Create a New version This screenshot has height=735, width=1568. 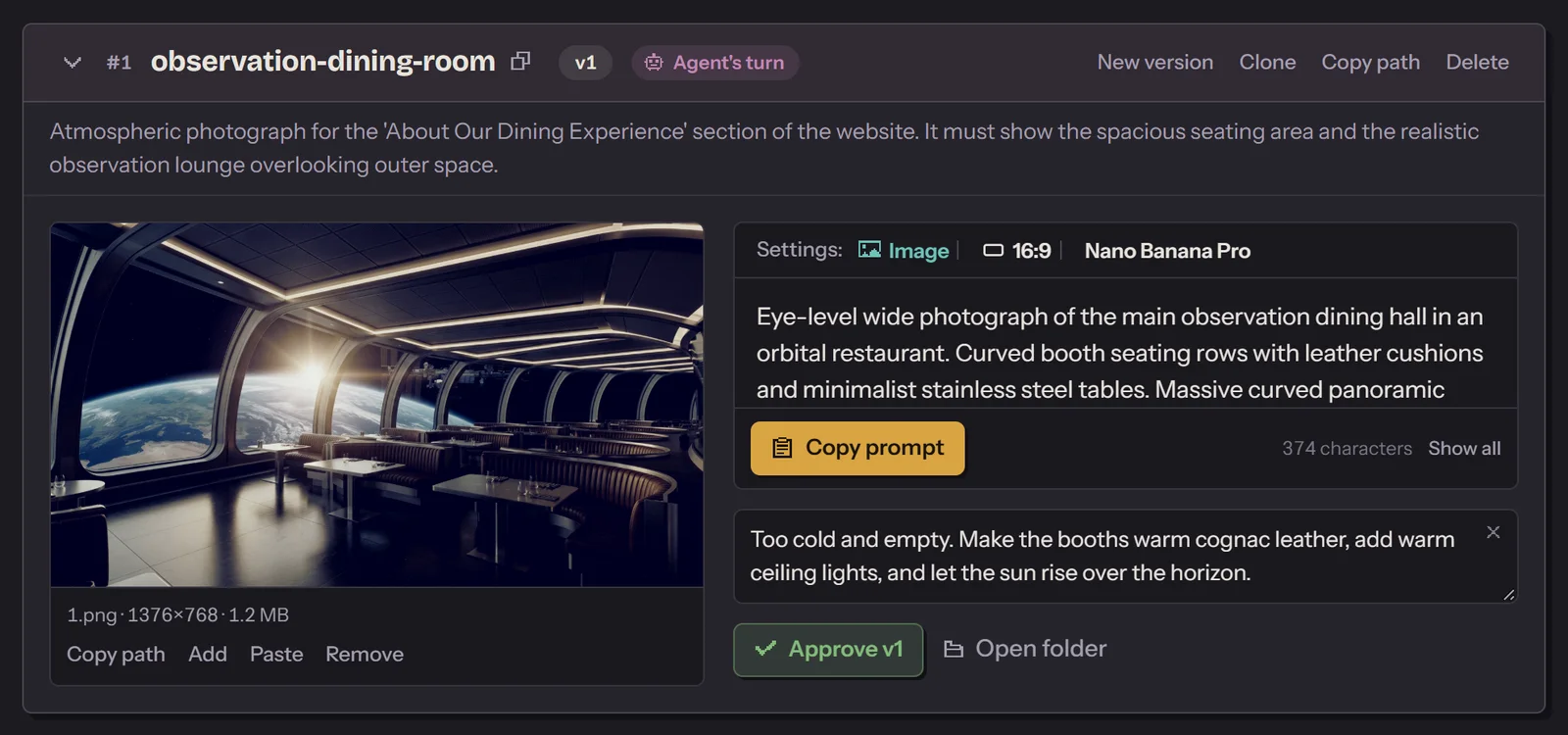tap(1154, 62)
